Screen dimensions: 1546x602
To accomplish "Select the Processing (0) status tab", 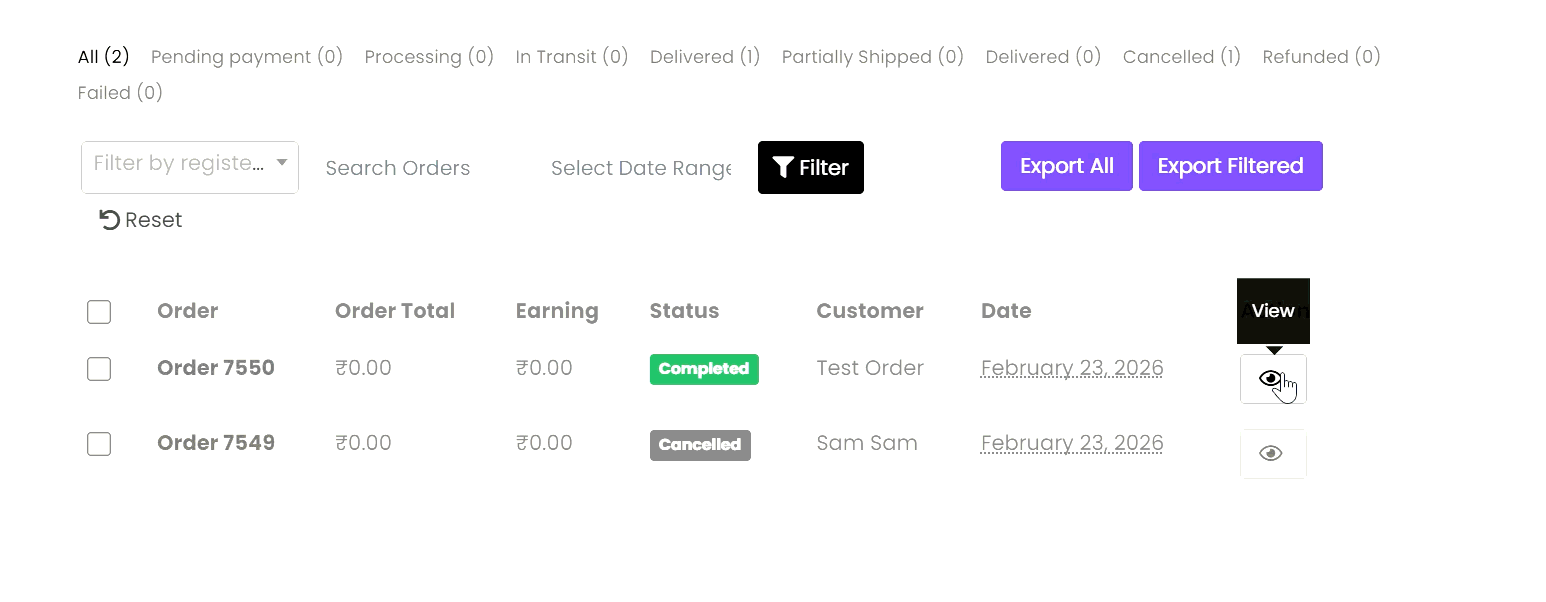I will coord(429,57).
